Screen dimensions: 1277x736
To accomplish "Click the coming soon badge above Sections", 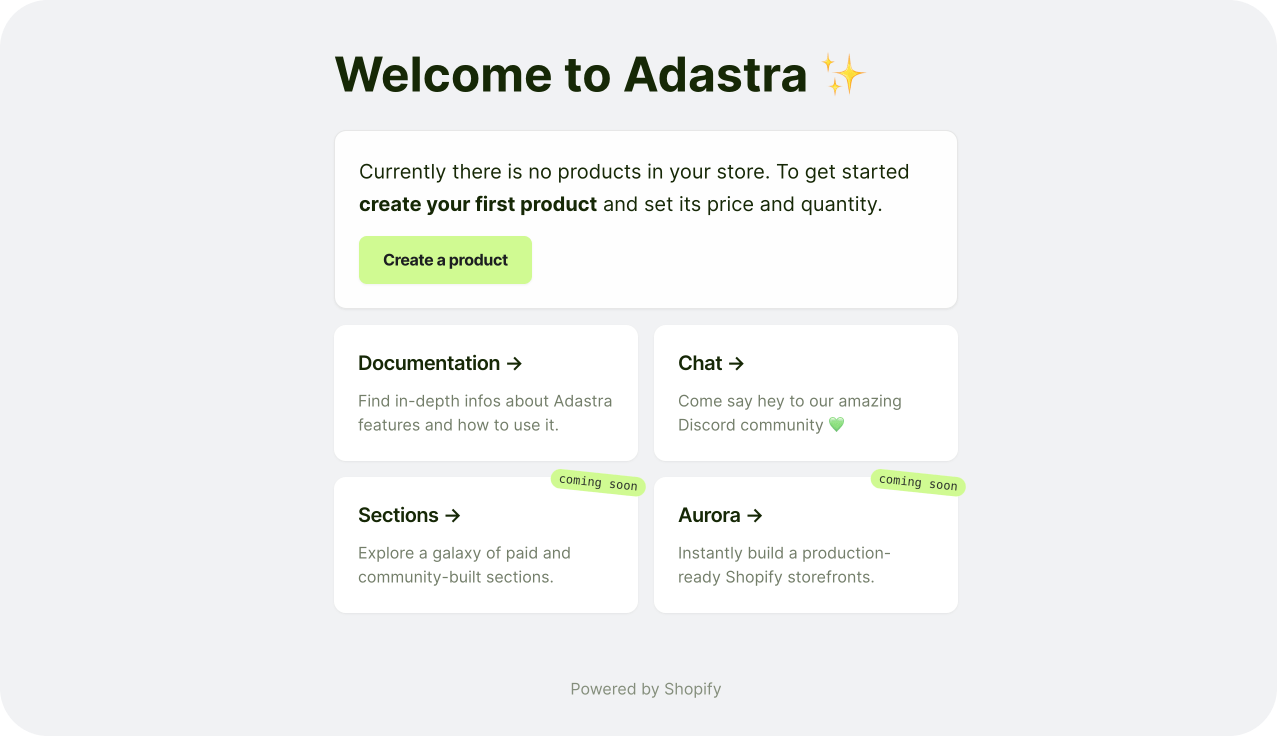I will click(597, 483).
